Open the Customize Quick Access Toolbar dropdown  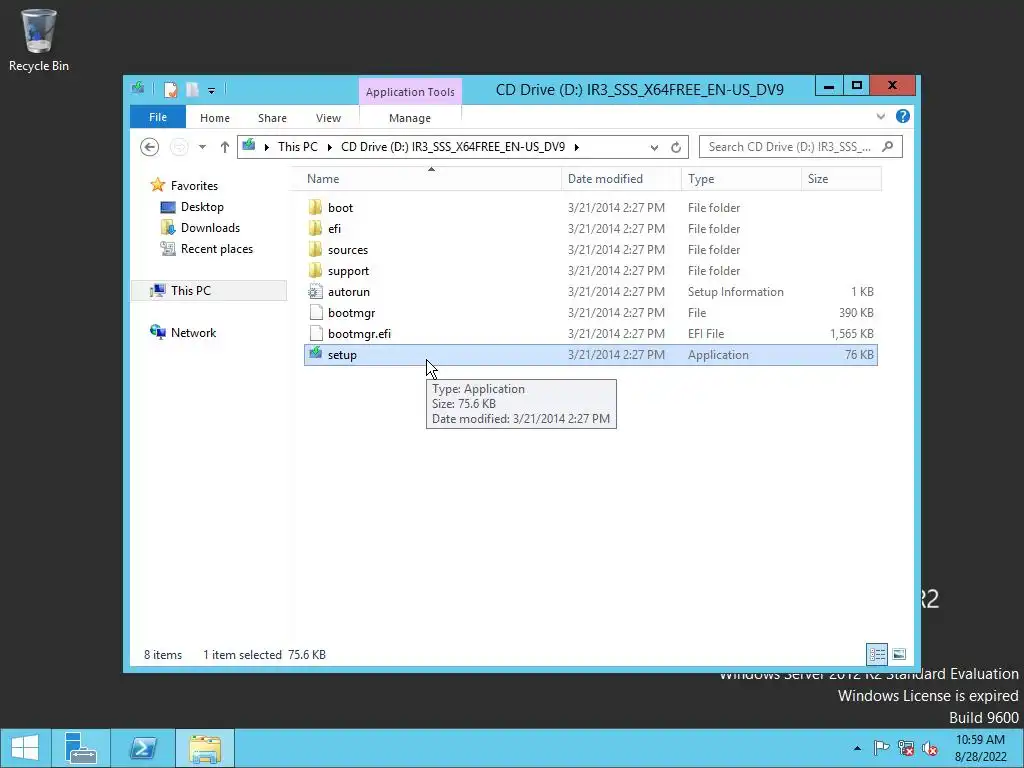(x=211, y=91)
